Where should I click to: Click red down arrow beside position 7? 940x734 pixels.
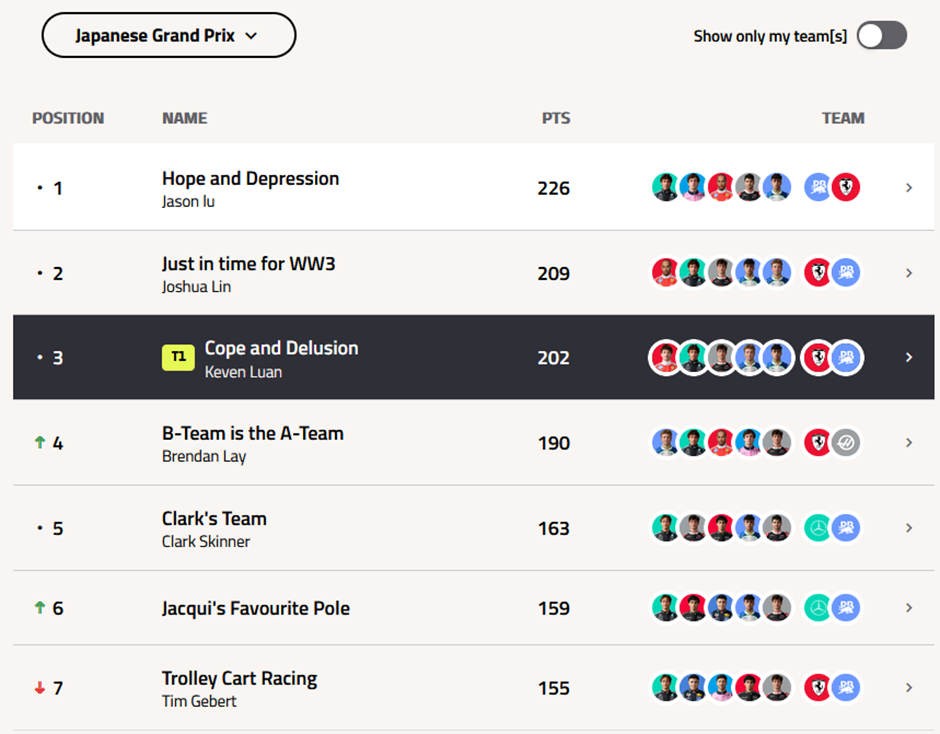40,688
